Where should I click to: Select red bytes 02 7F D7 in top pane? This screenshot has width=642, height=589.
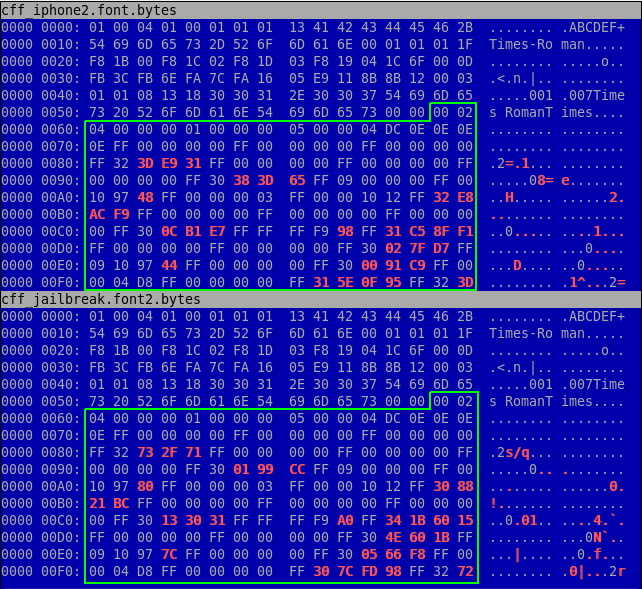click(x=427, y=245)
